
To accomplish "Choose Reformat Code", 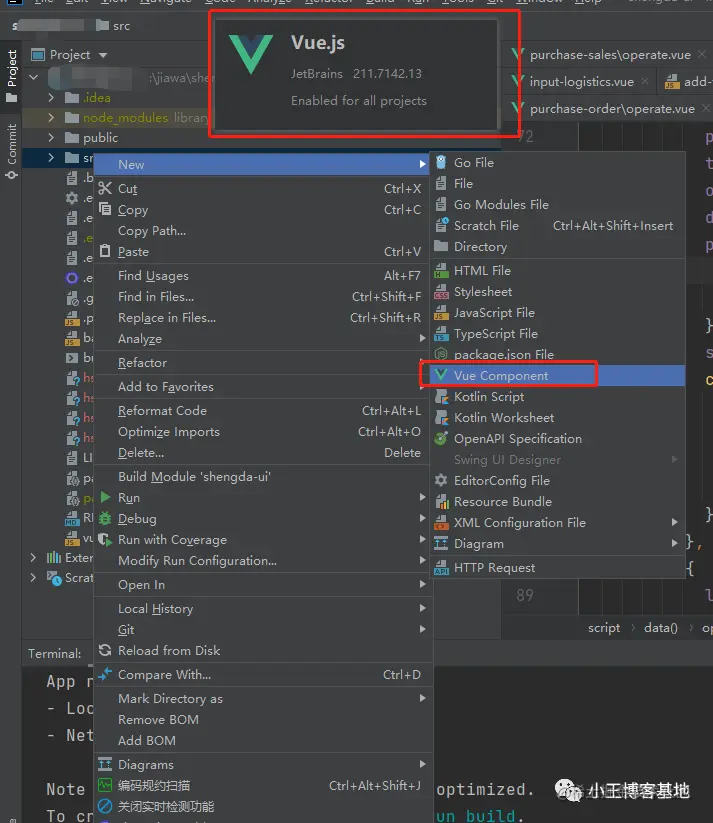I will [263, 411].
